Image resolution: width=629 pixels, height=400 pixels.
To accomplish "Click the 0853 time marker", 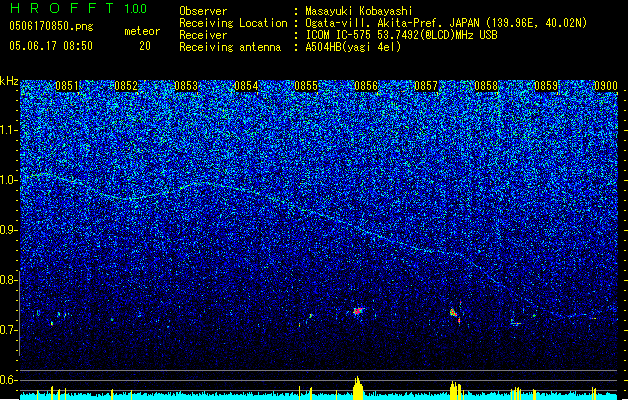I will (186, 86).
